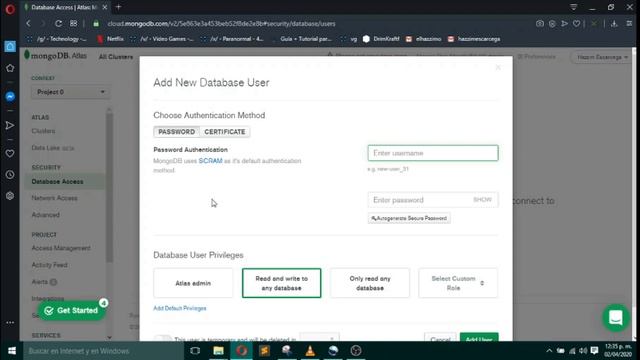This screenshot has width=640, height=360.
Task: Click Add Default Privileges link
Action: pos(180,308)
